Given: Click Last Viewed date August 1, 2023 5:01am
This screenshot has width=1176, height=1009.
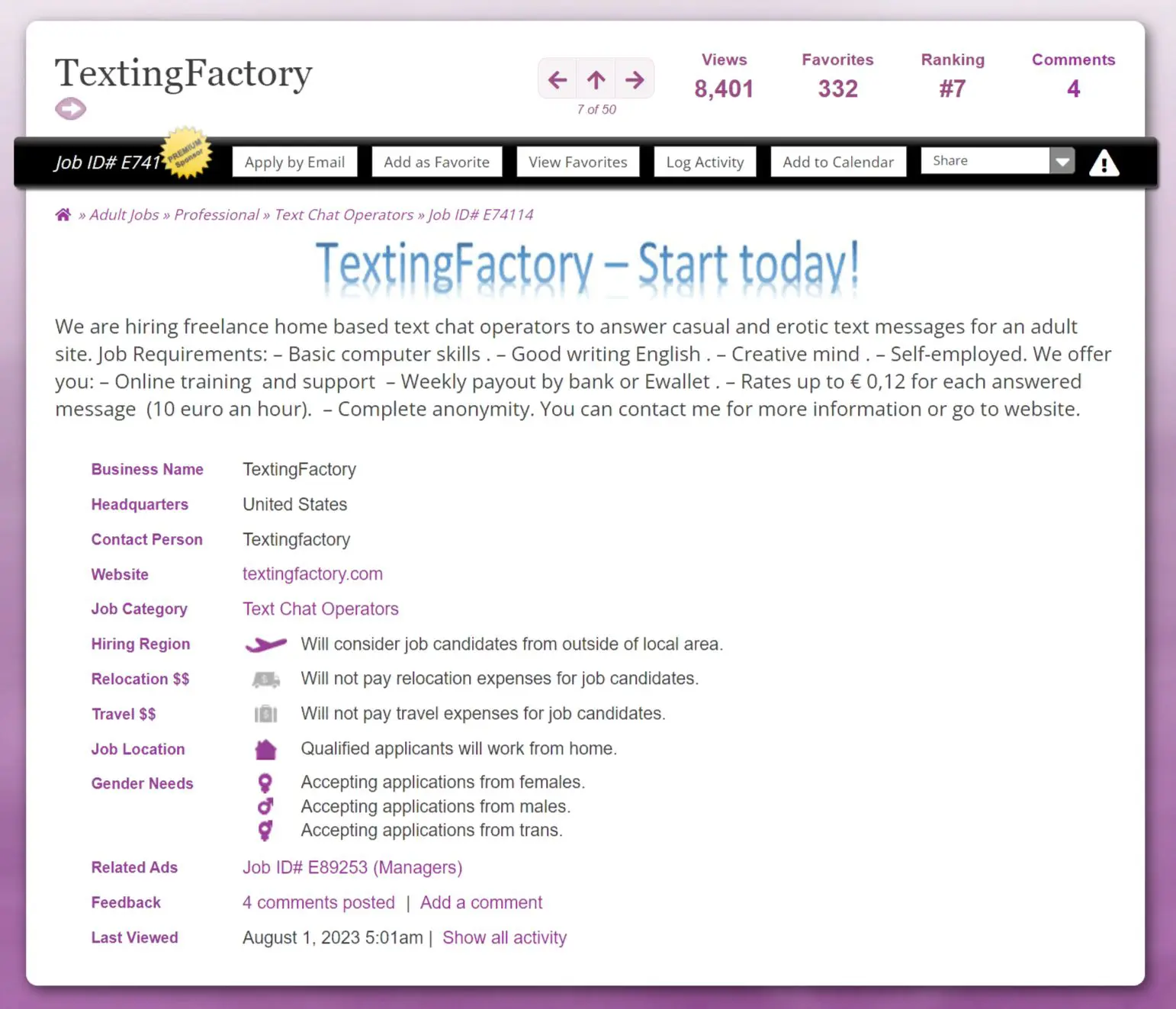Looking at the screenshot, I should point(333,937).
